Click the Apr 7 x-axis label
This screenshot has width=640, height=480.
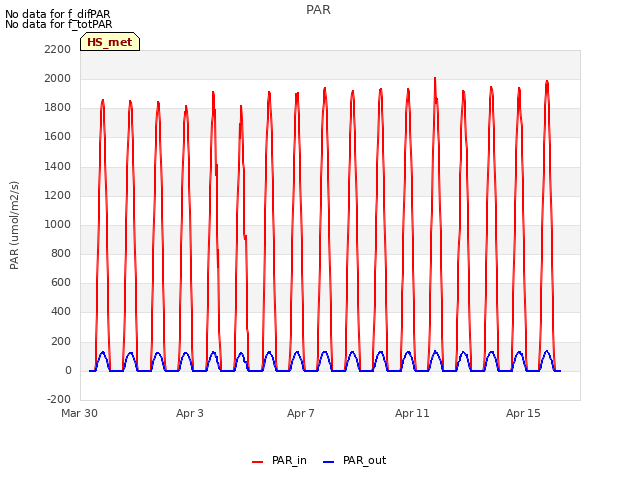click(x=301, y=413)
